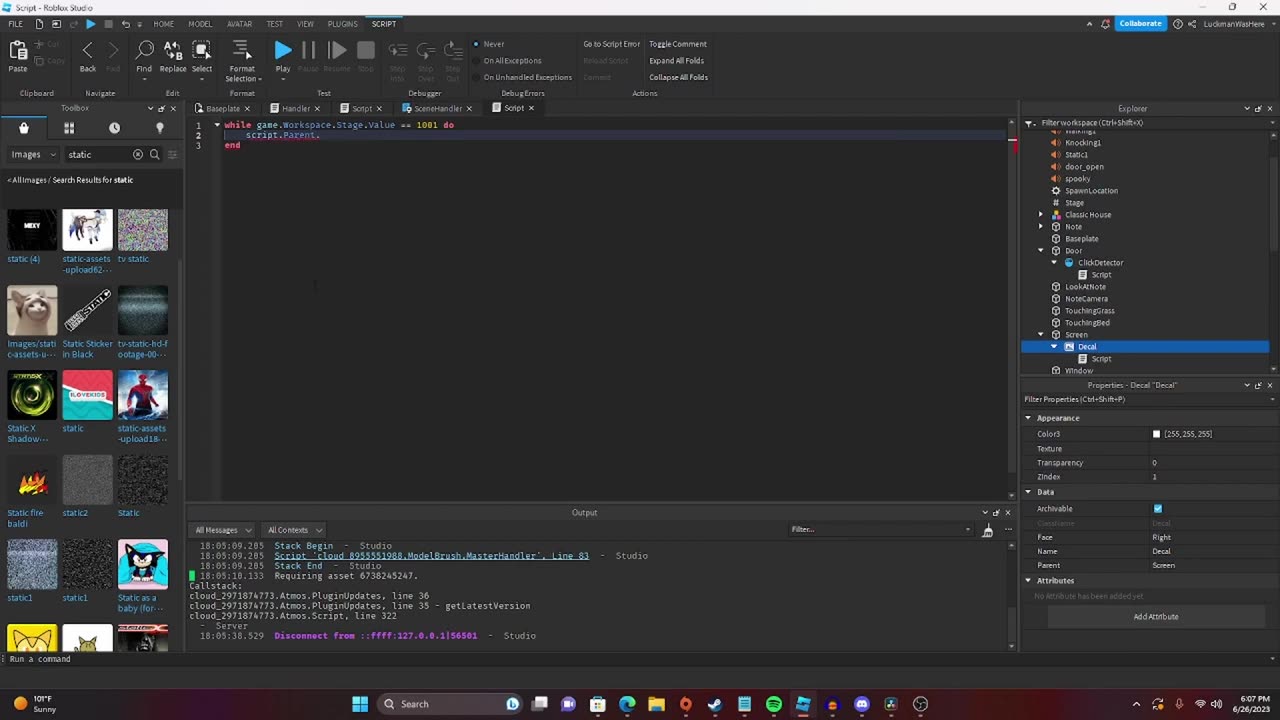
Task: Collapse the Data properties section
Action: (x=1028, y=492)
